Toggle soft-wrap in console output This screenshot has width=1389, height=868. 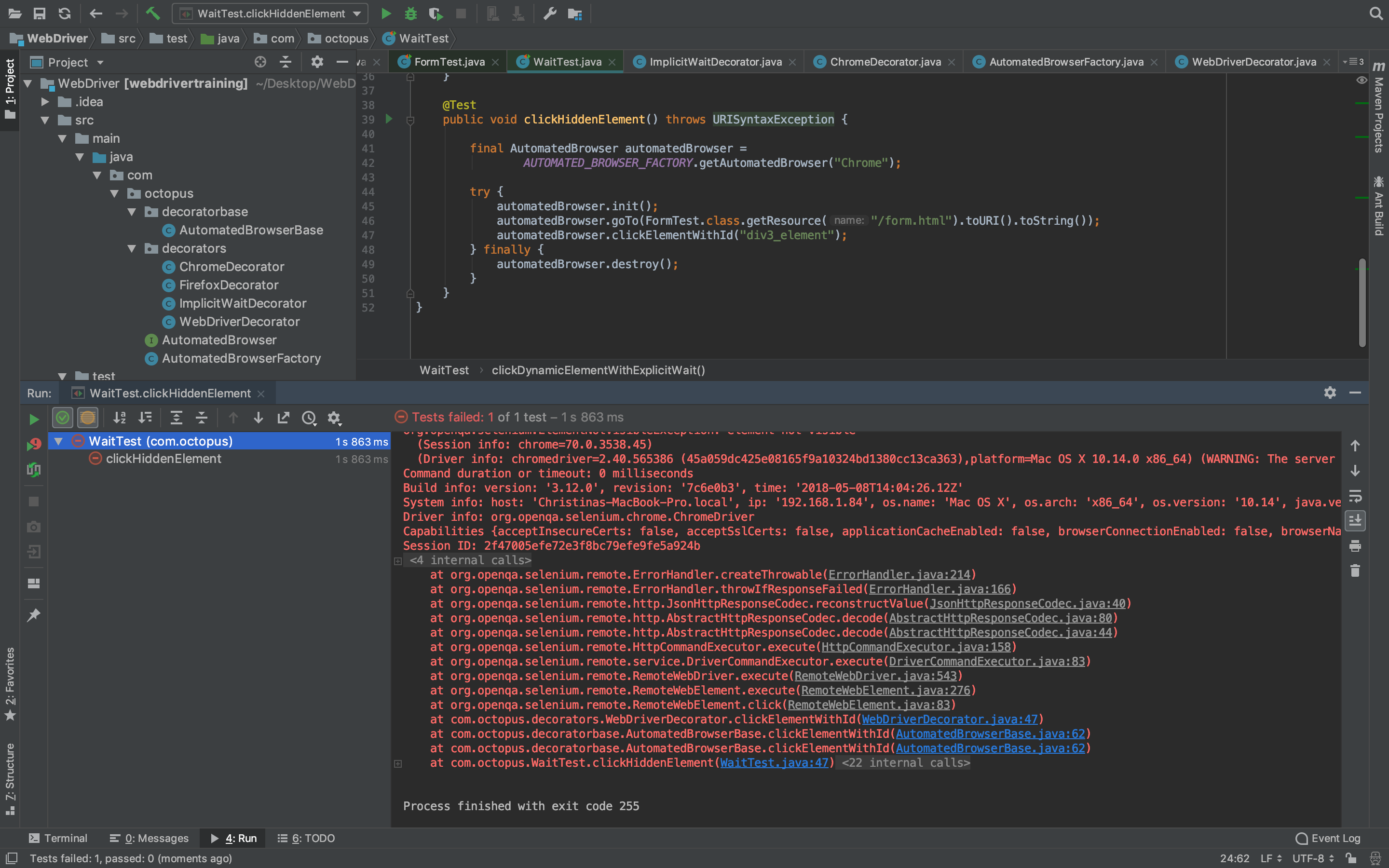coord(1355,495)
